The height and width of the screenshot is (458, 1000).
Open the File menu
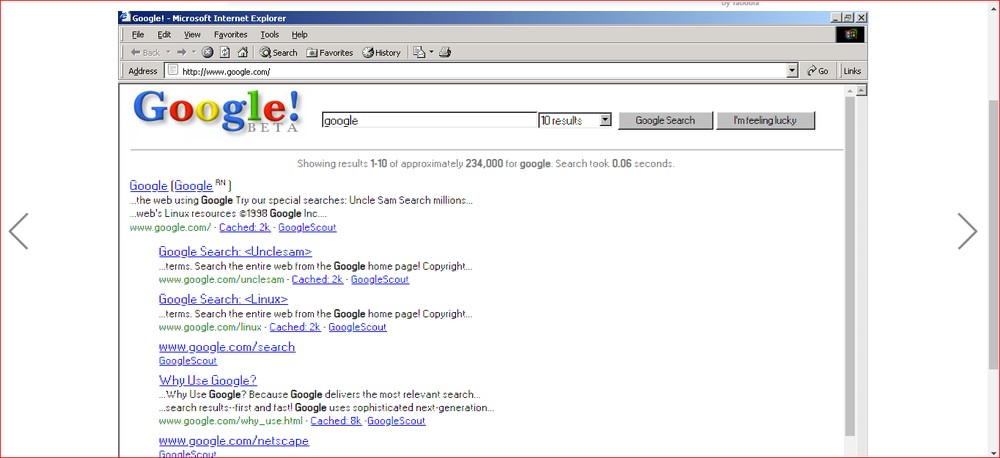138,34
